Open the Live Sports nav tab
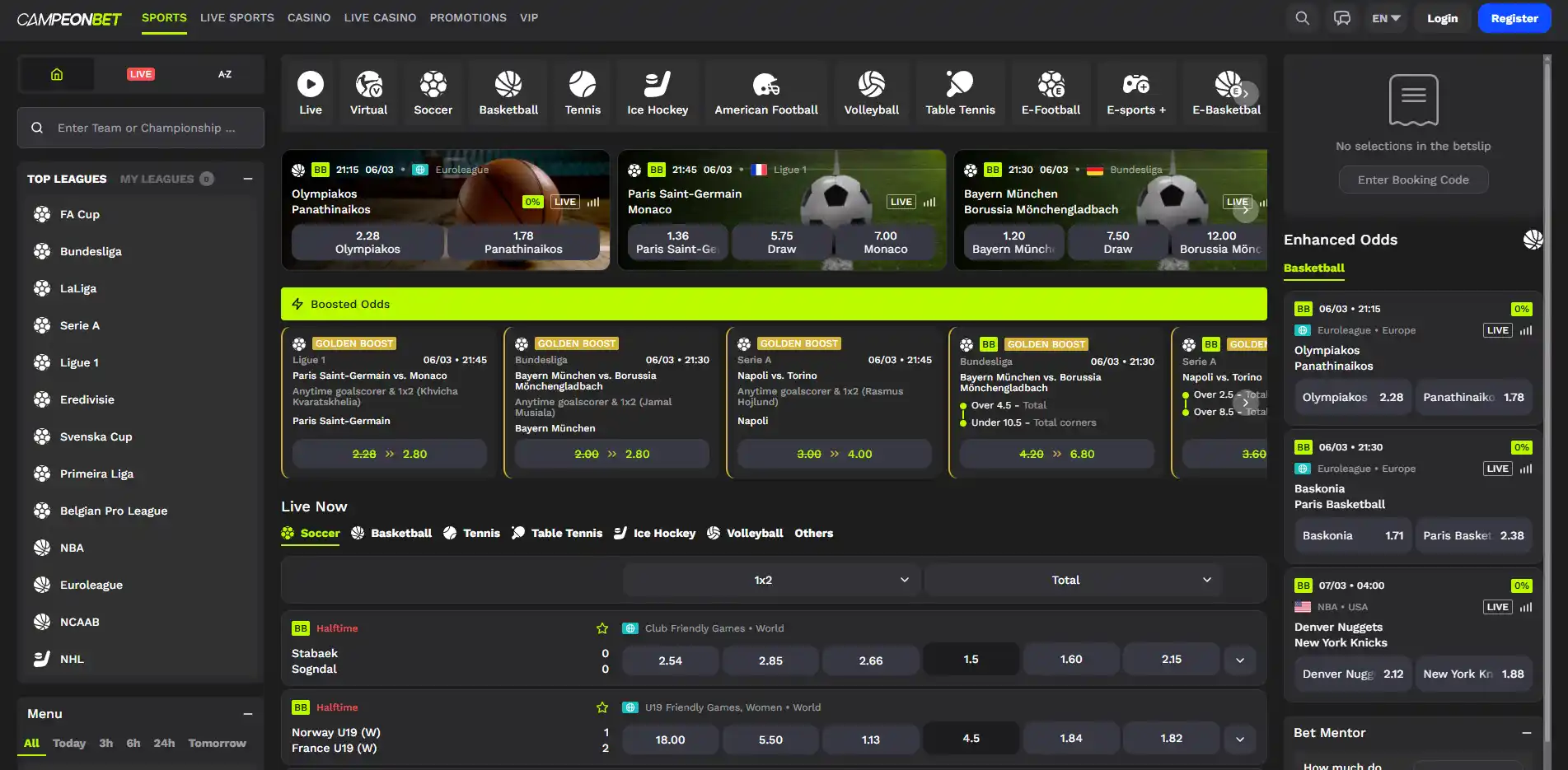 [x=237, y=18]
